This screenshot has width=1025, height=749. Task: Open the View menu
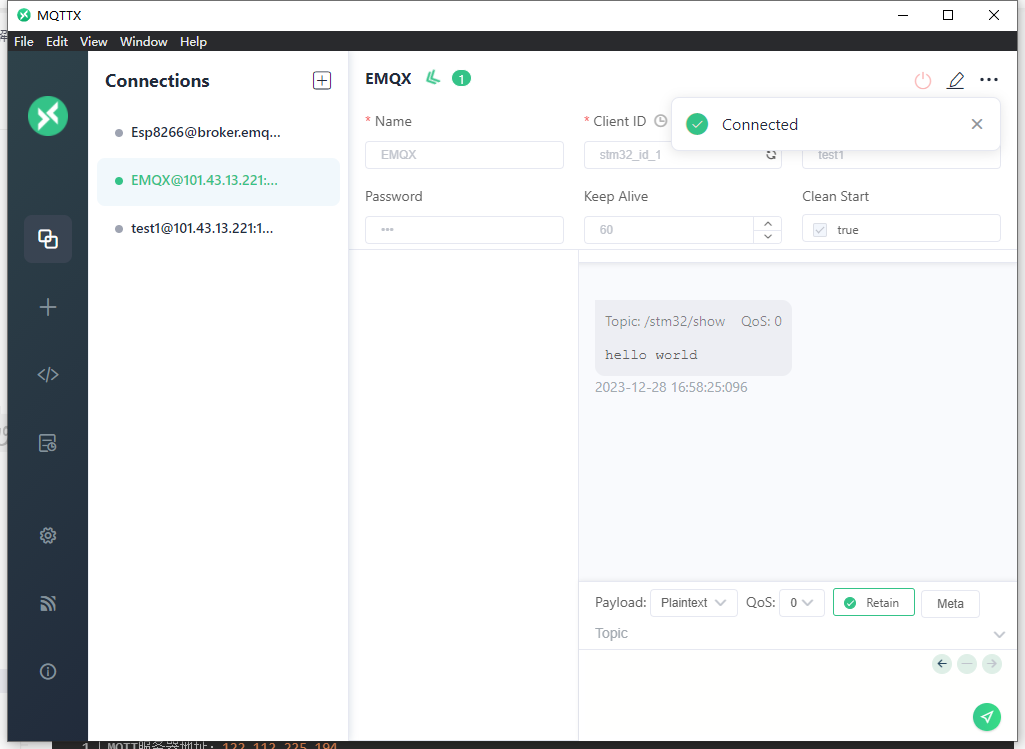point(93,42)
